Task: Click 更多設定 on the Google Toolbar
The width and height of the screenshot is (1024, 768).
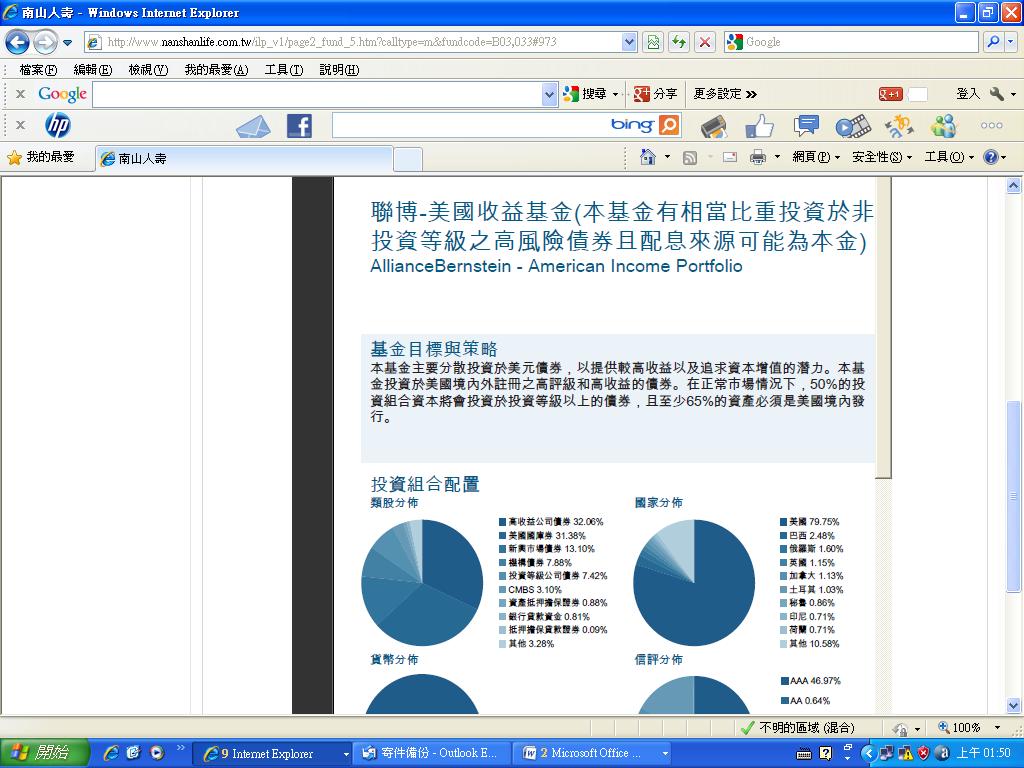Action: click(725, 94)
